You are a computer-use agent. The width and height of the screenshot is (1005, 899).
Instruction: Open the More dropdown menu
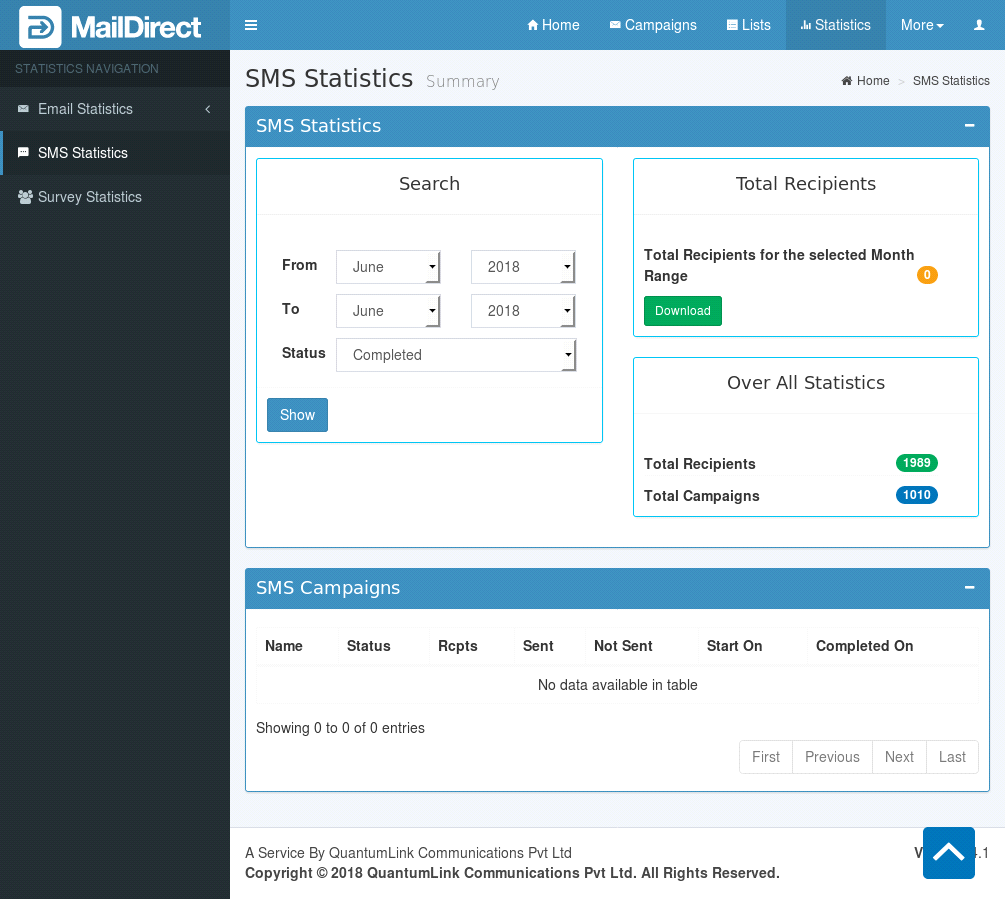click(x=922, y=25)
